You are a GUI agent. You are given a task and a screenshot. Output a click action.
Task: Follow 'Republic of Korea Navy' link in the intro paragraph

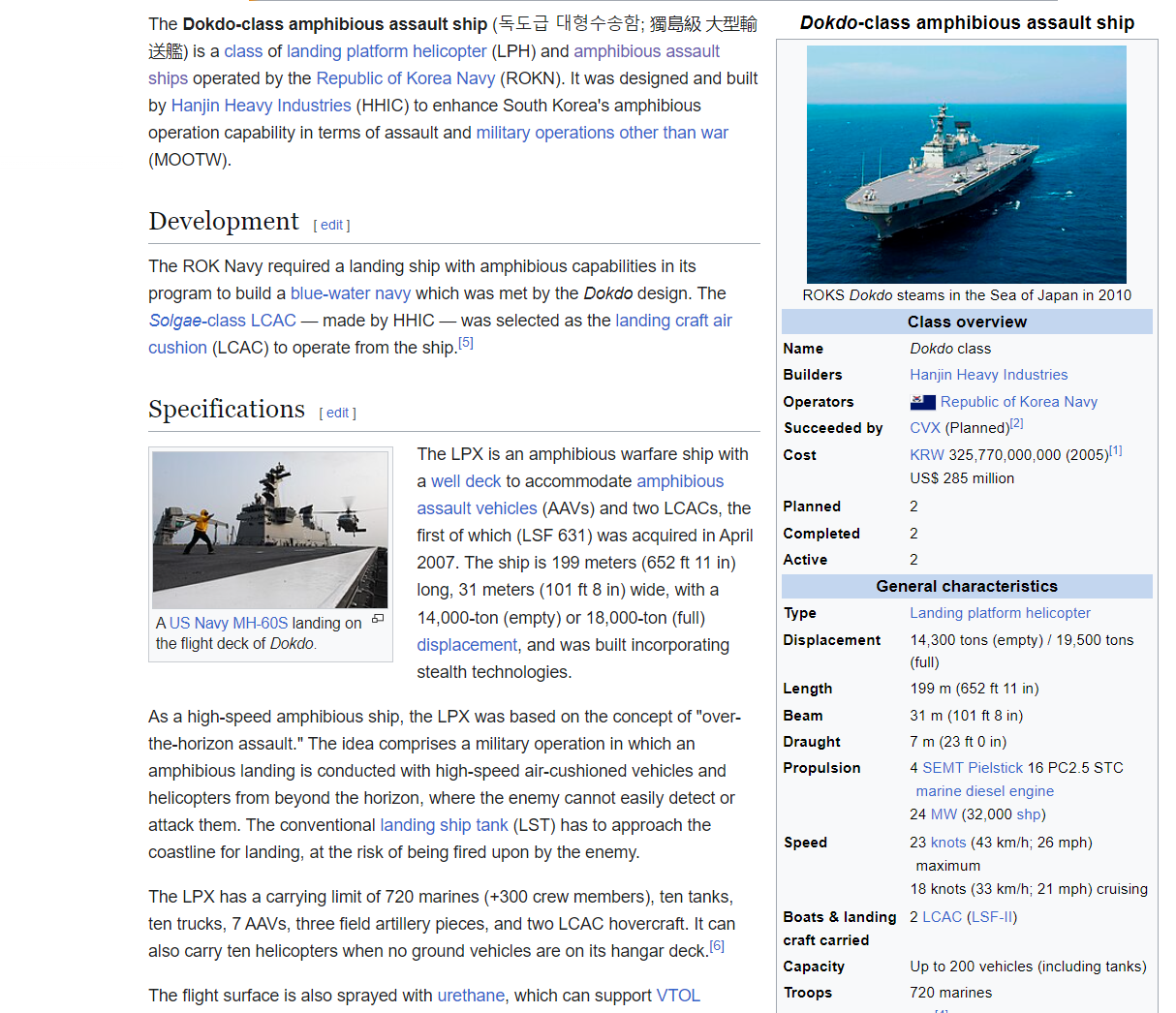406,78
